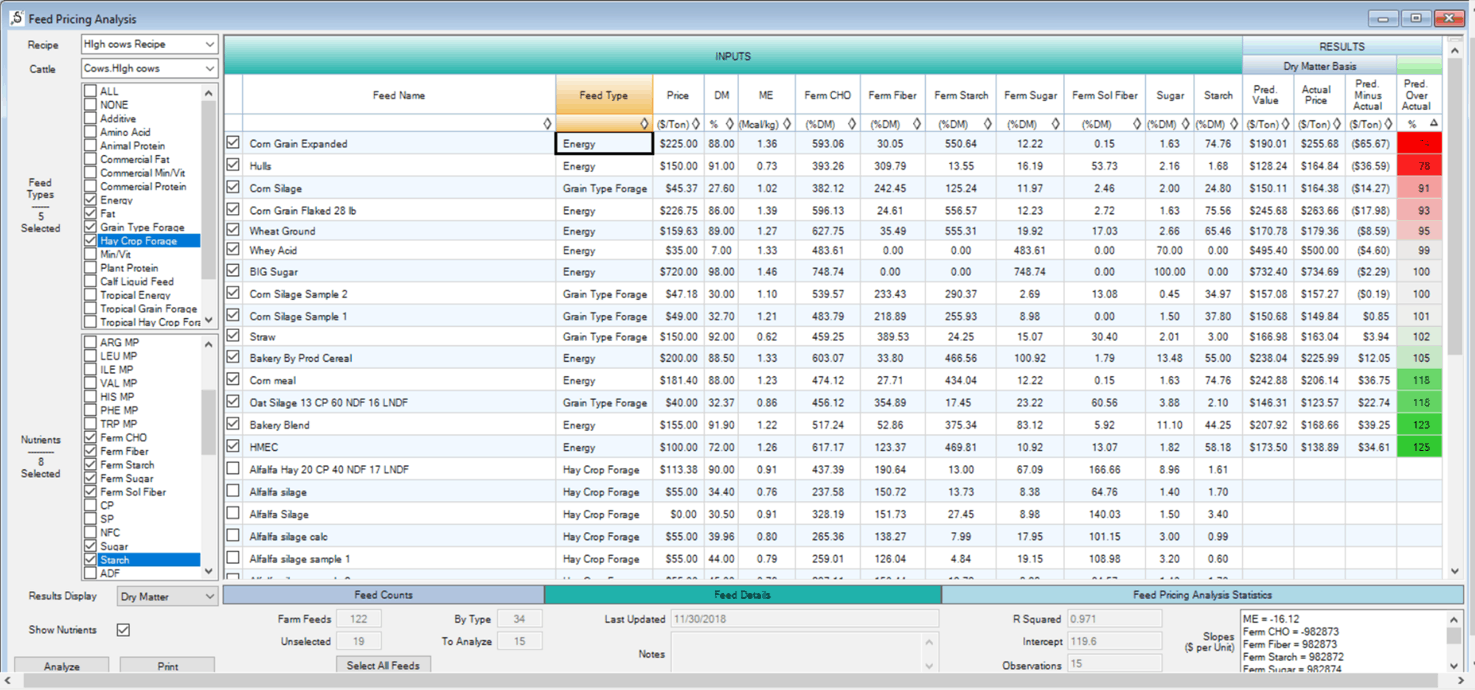Uncheck the Show Nutrients checkbox
Viewport: 1475px width, 690px height.
pyautogui.click(x=122, y=630)
